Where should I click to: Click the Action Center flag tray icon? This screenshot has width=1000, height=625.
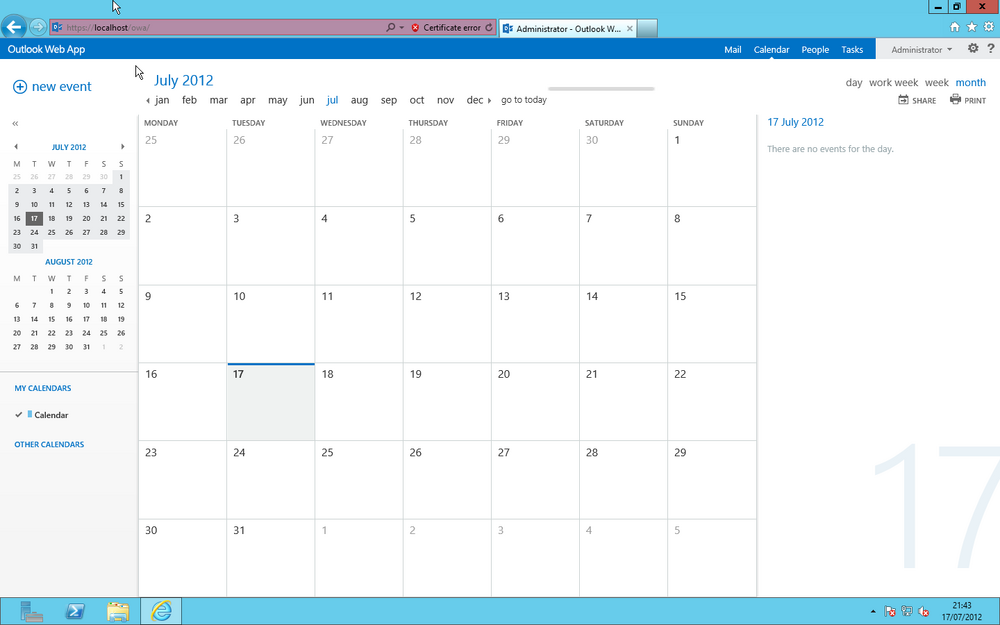click(x=890, y=612)
